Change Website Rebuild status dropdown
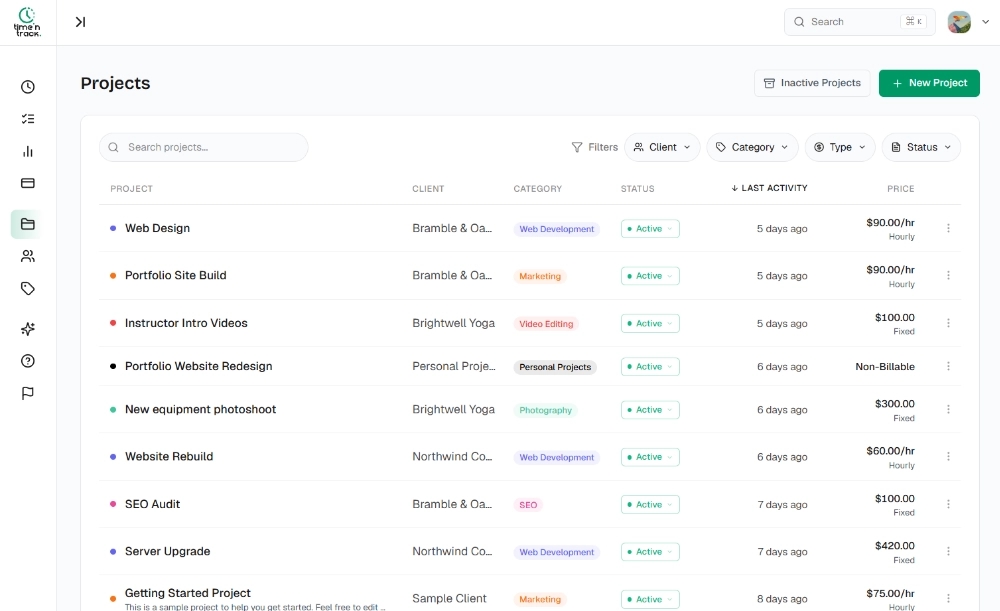Screen dimensions: 1000x611 pyautogui.click(x=650, y=457)
